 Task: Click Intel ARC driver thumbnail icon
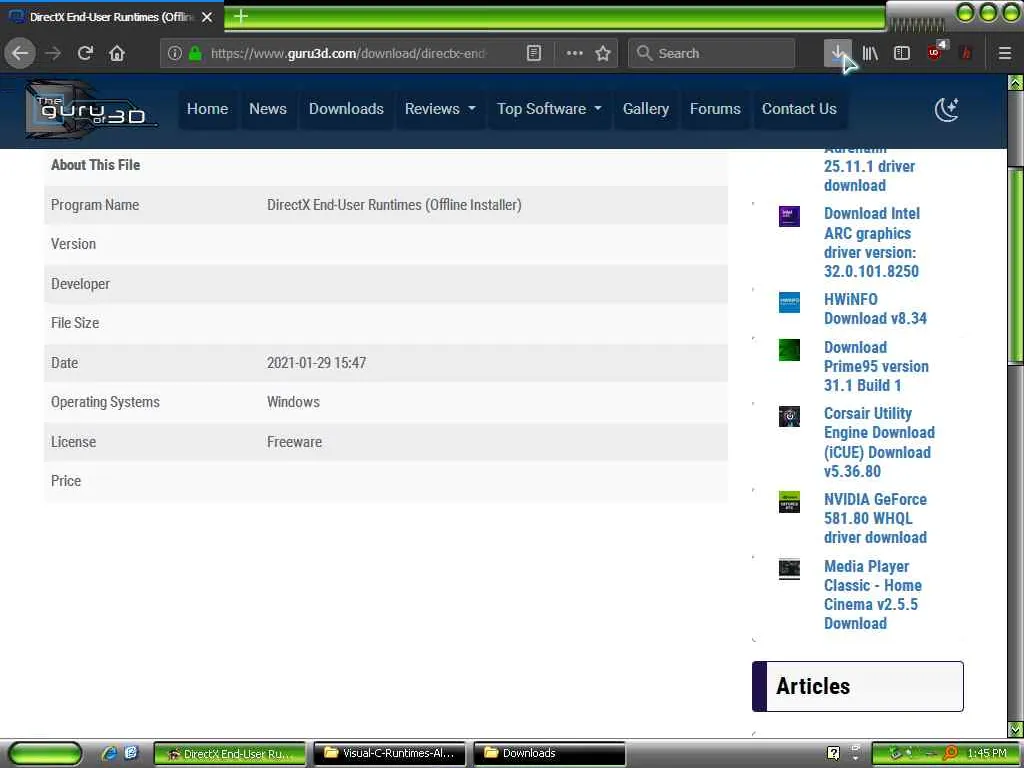coord(789,216)
